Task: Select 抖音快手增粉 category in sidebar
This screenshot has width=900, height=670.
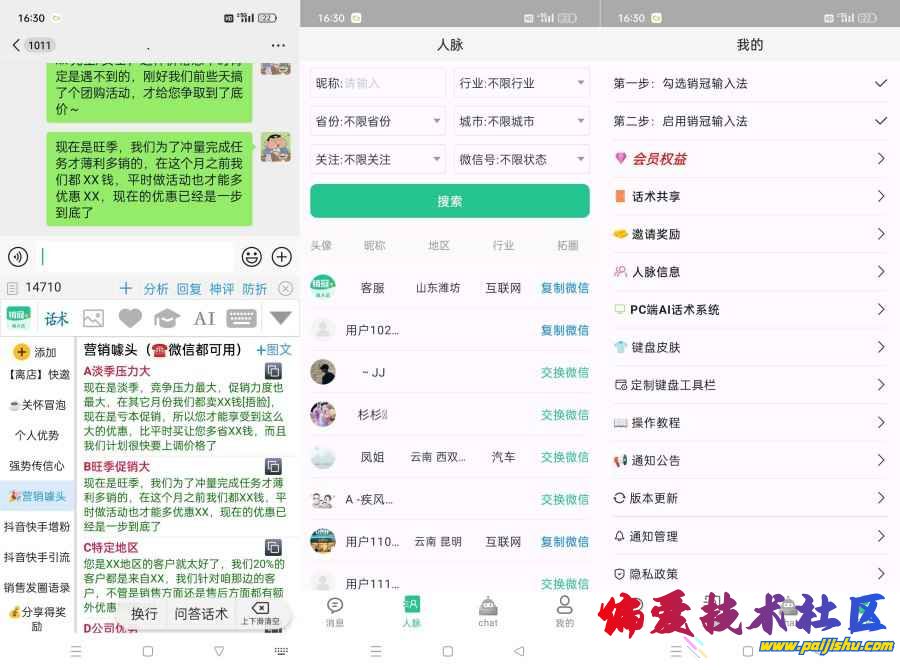Action: (x=37, y=527)
